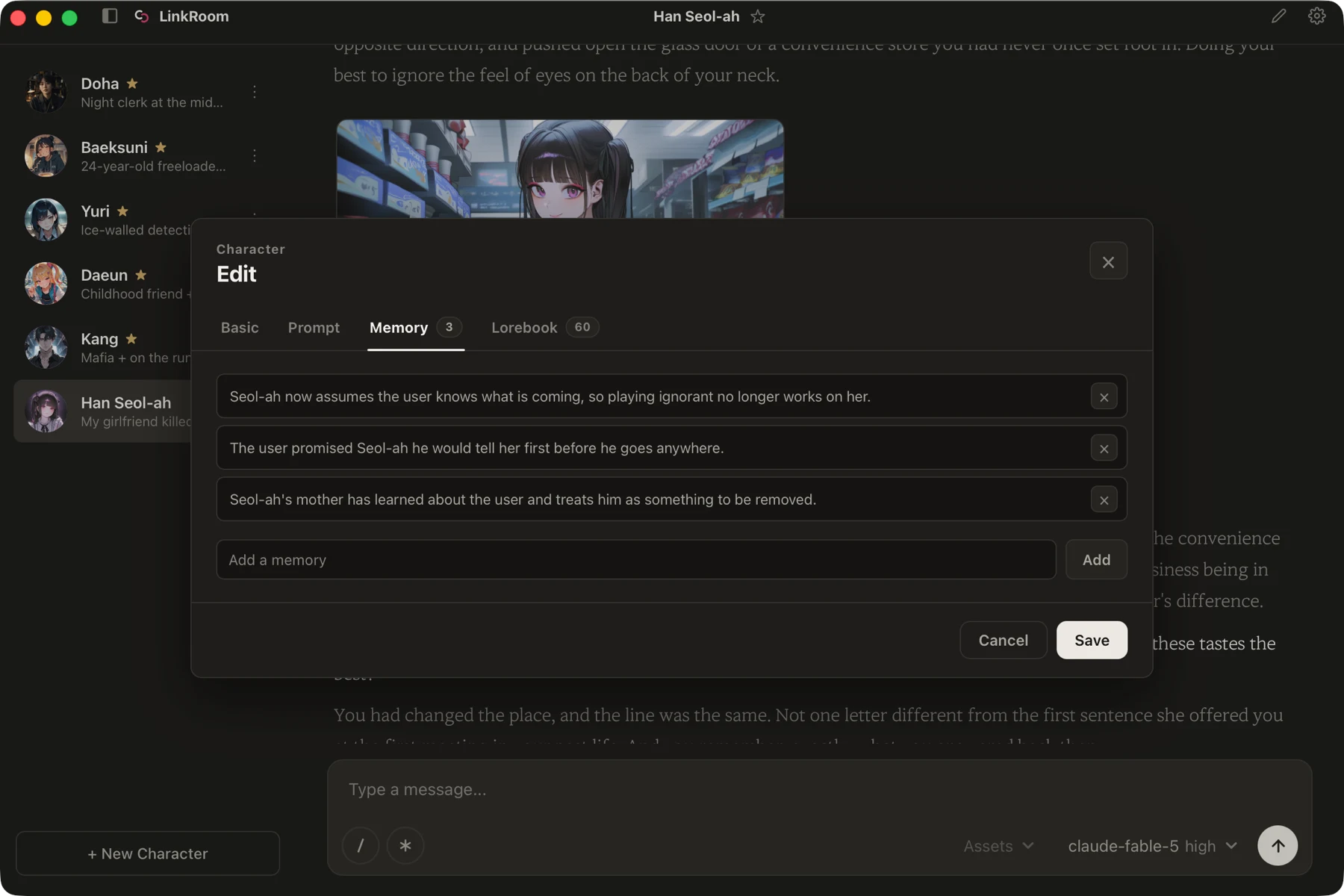Delete the 'playing ignorant' memory entry
The image size is (1344, 896).
[x=1104, y=396]
